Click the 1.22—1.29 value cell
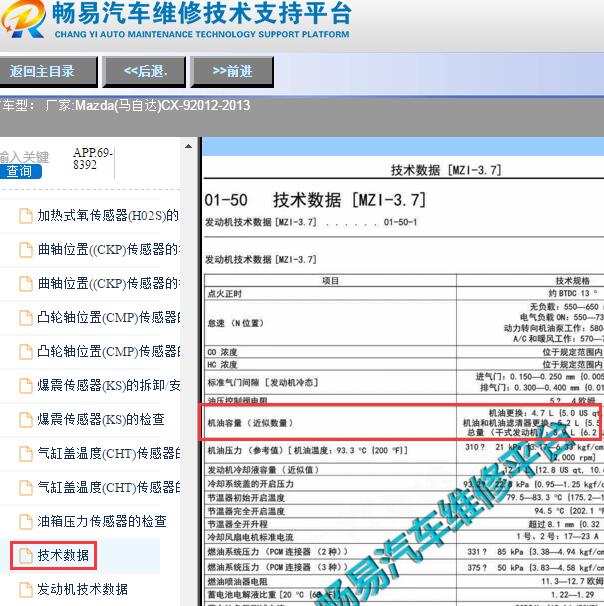 click(x=573, y=595)
